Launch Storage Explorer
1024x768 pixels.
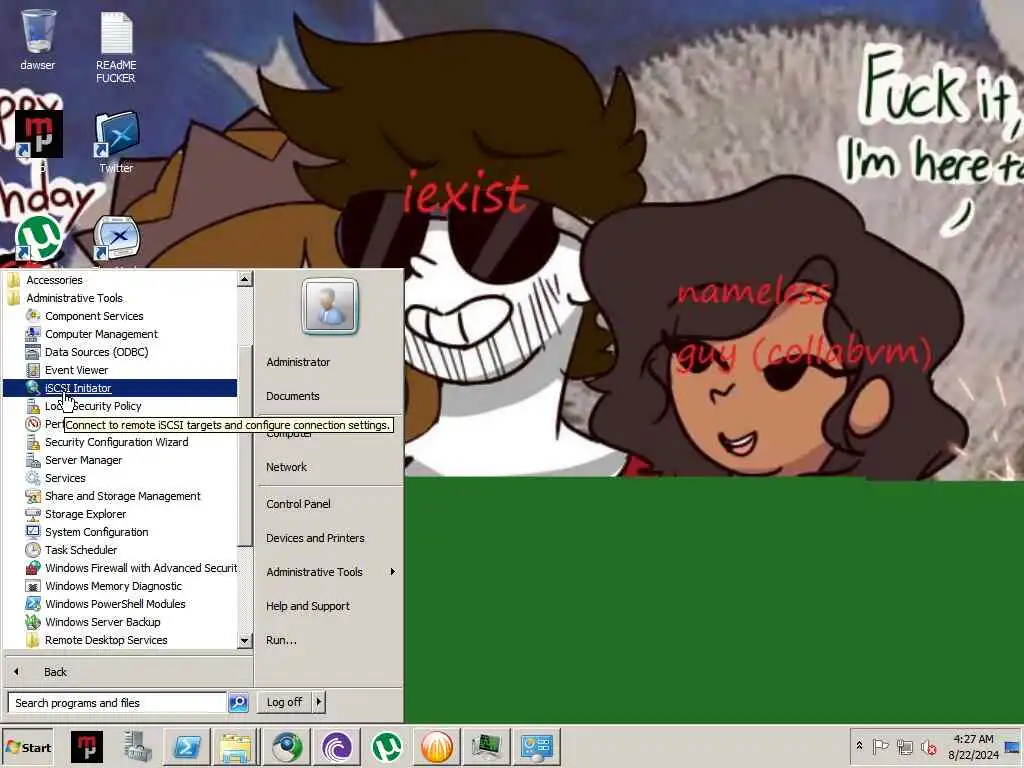click(85, 514)
